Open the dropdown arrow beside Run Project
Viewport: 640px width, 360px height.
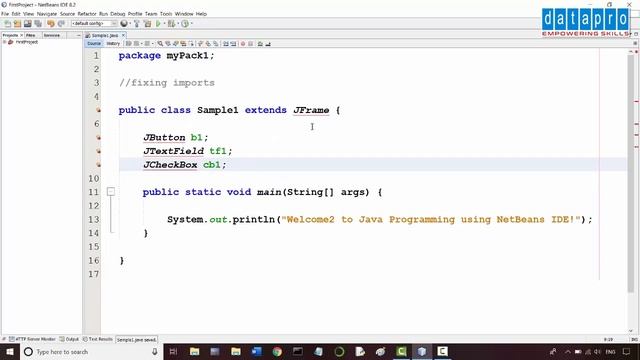tap(164, 24)
